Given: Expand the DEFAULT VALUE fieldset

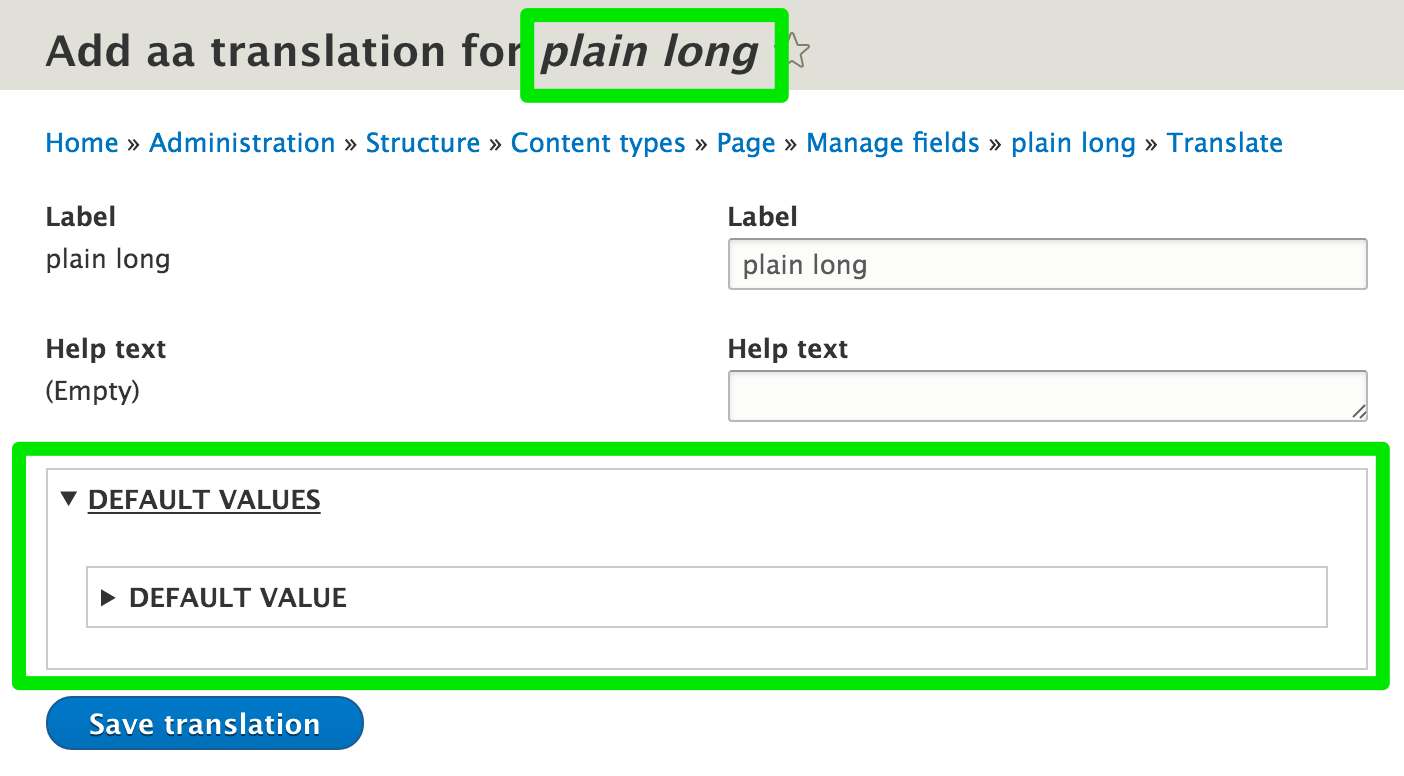Looking at the screenshot, I should (237, 597).
